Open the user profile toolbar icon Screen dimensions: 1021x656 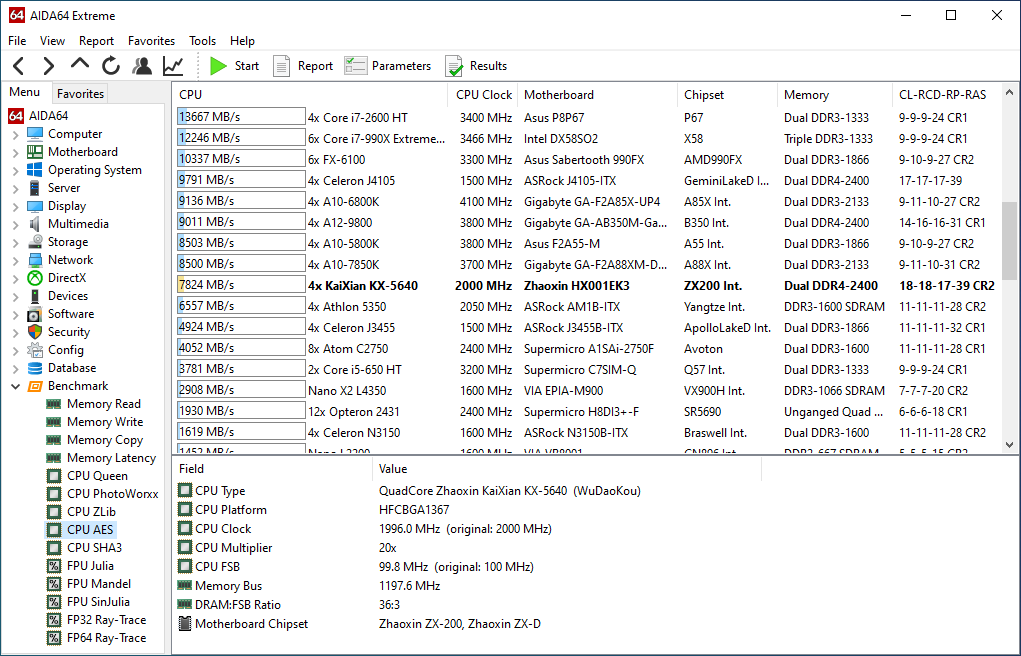pyautogui.click(x=142, y=66)
